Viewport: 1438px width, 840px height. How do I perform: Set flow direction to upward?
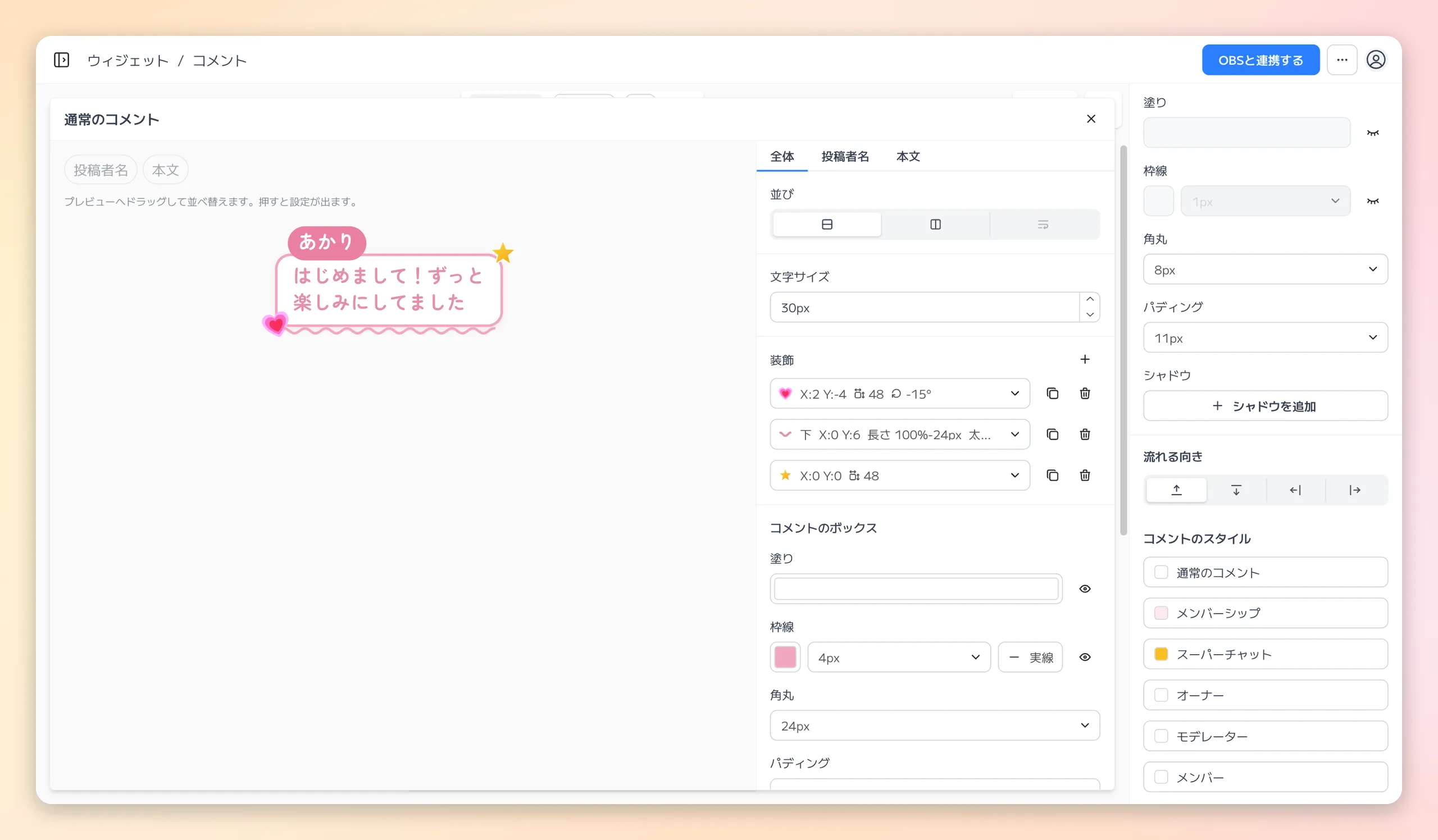(1177, 490)
